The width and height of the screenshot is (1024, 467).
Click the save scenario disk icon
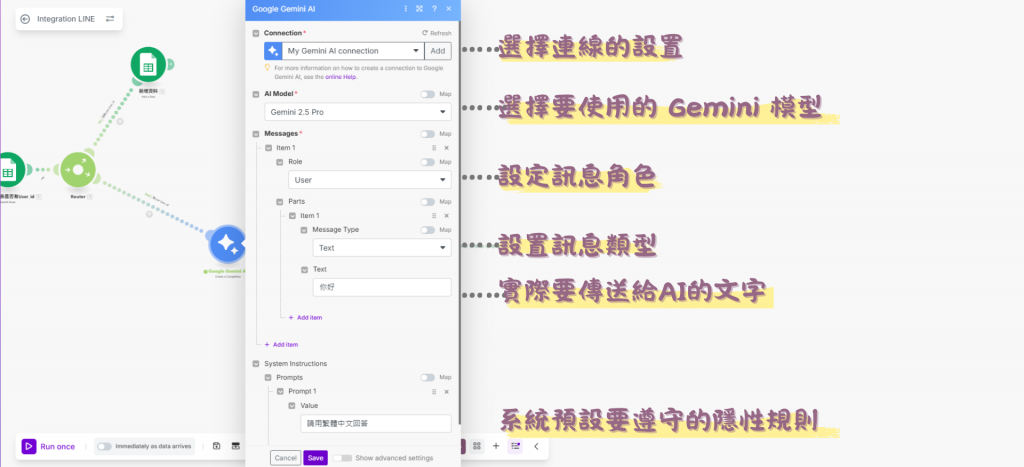pos(216,446)
